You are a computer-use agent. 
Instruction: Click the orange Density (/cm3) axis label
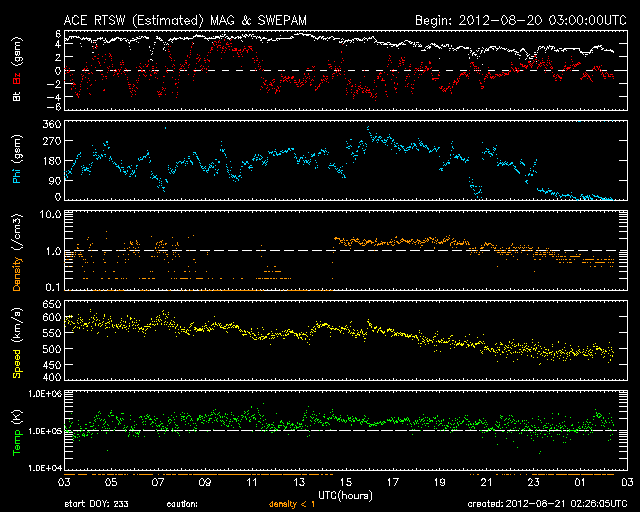(17, 253)
